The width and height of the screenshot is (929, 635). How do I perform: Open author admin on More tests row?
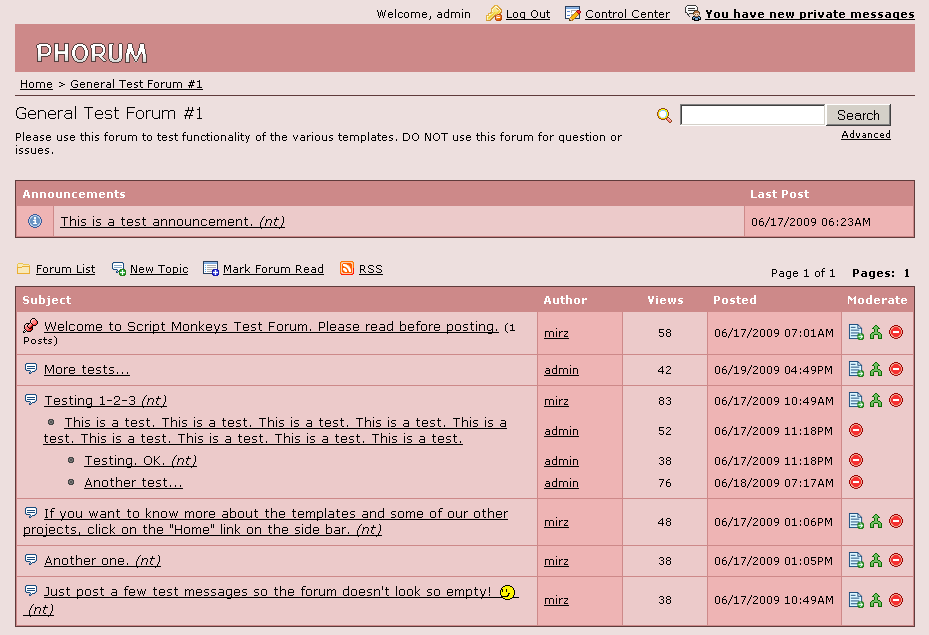tap(561, 370)
